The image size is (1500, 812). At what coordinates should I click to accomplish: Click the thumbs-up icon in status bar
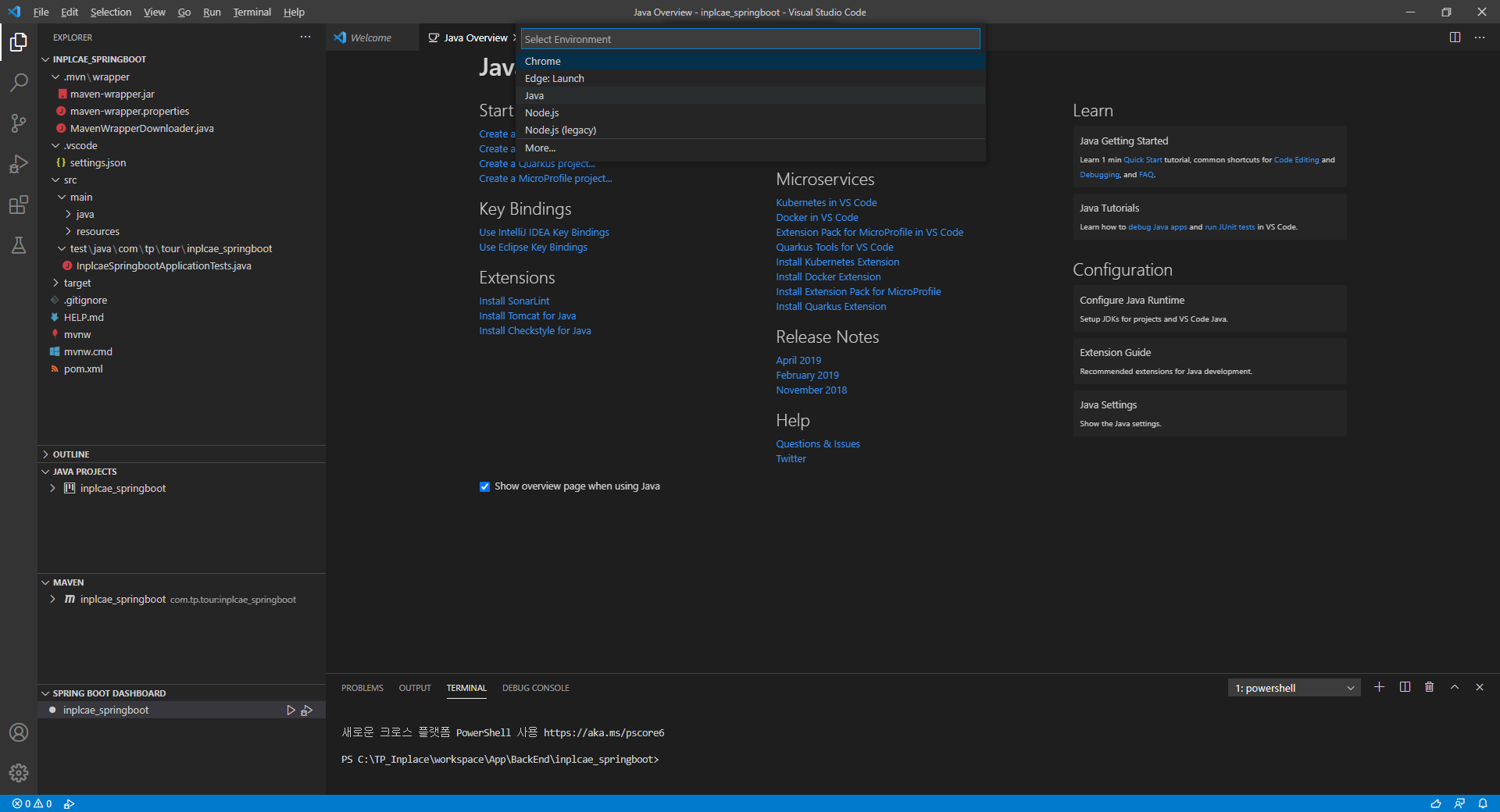pos(1436,803)
